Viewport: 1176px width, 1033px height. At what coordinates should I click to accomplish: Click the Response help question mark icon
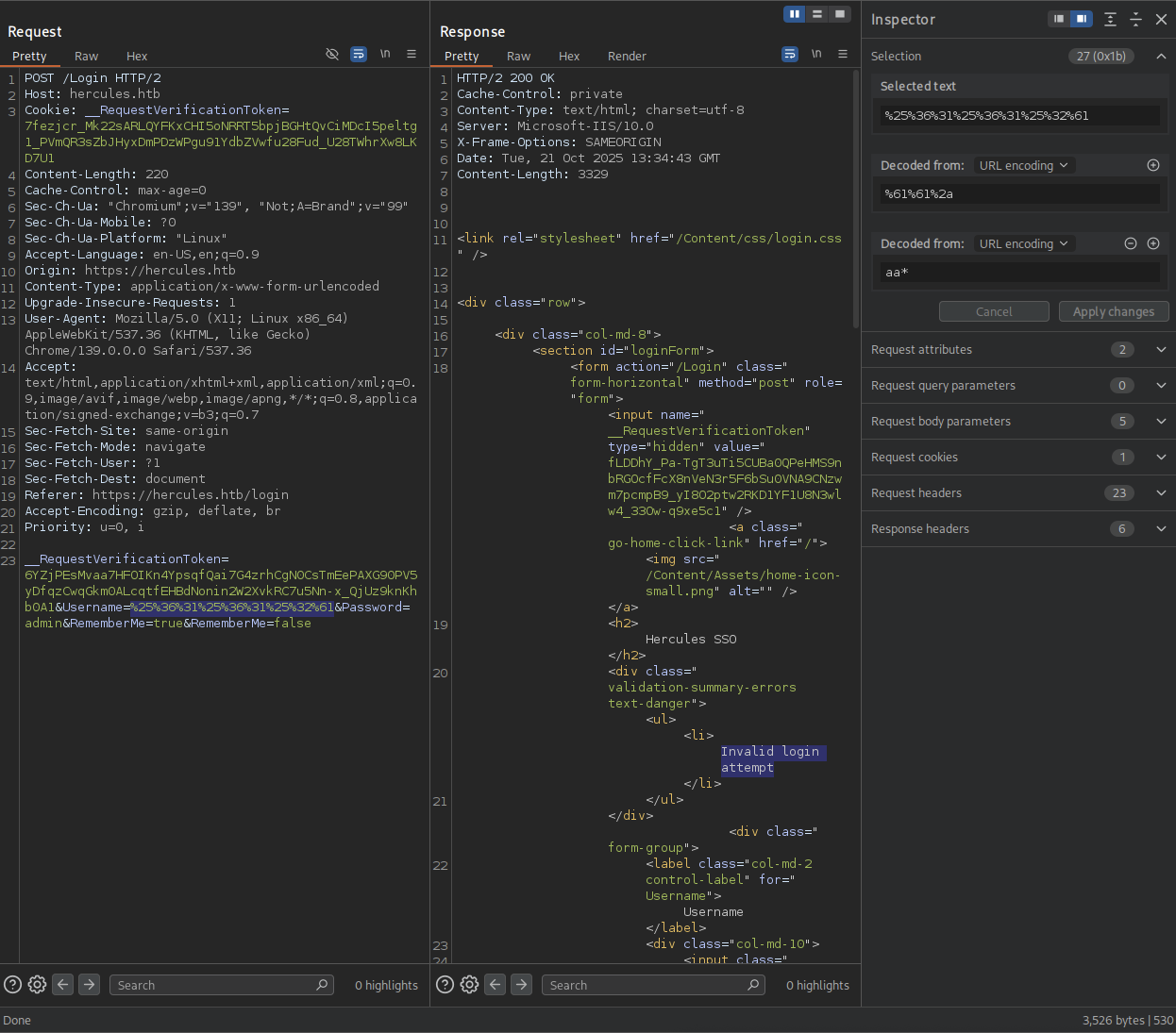click(x=445, y=985)
